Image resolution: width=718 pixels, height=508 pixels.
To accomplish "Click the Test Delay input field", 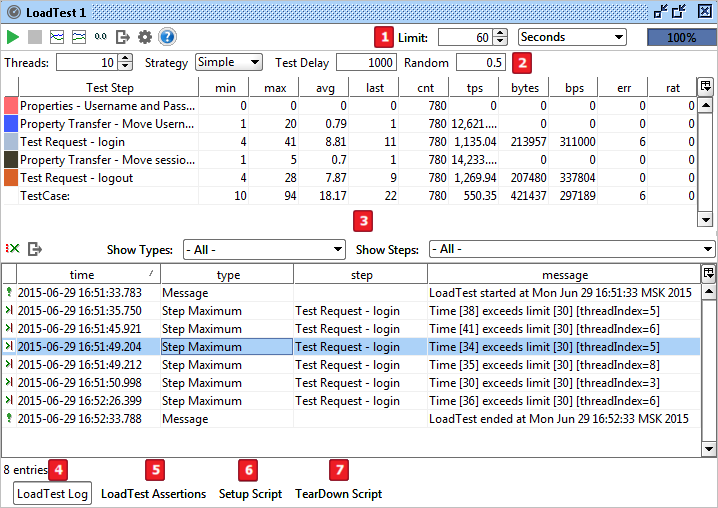I will coord(366,63).
